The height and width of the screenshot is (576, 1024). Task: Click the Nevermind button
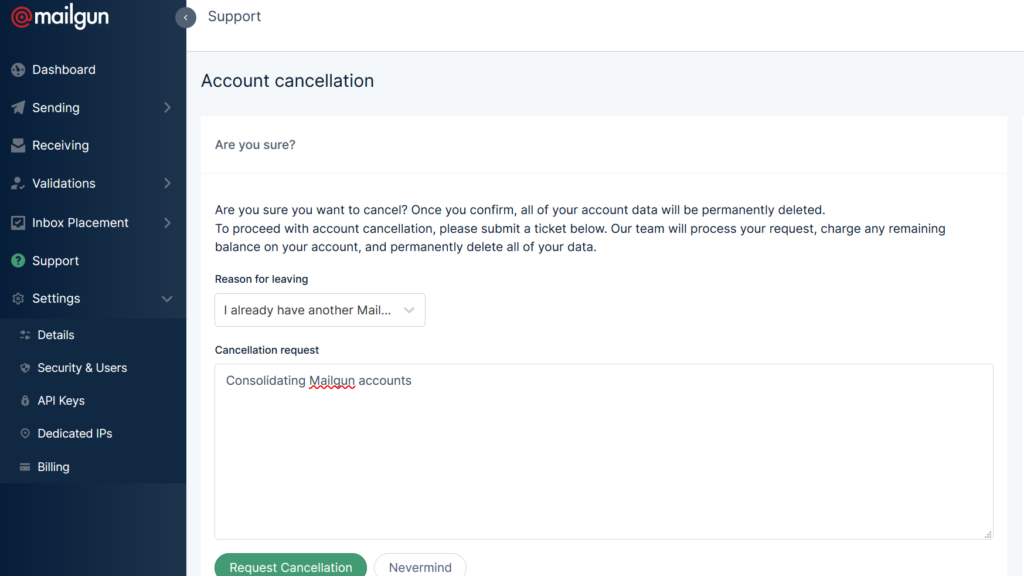click(x=420, y=567)
